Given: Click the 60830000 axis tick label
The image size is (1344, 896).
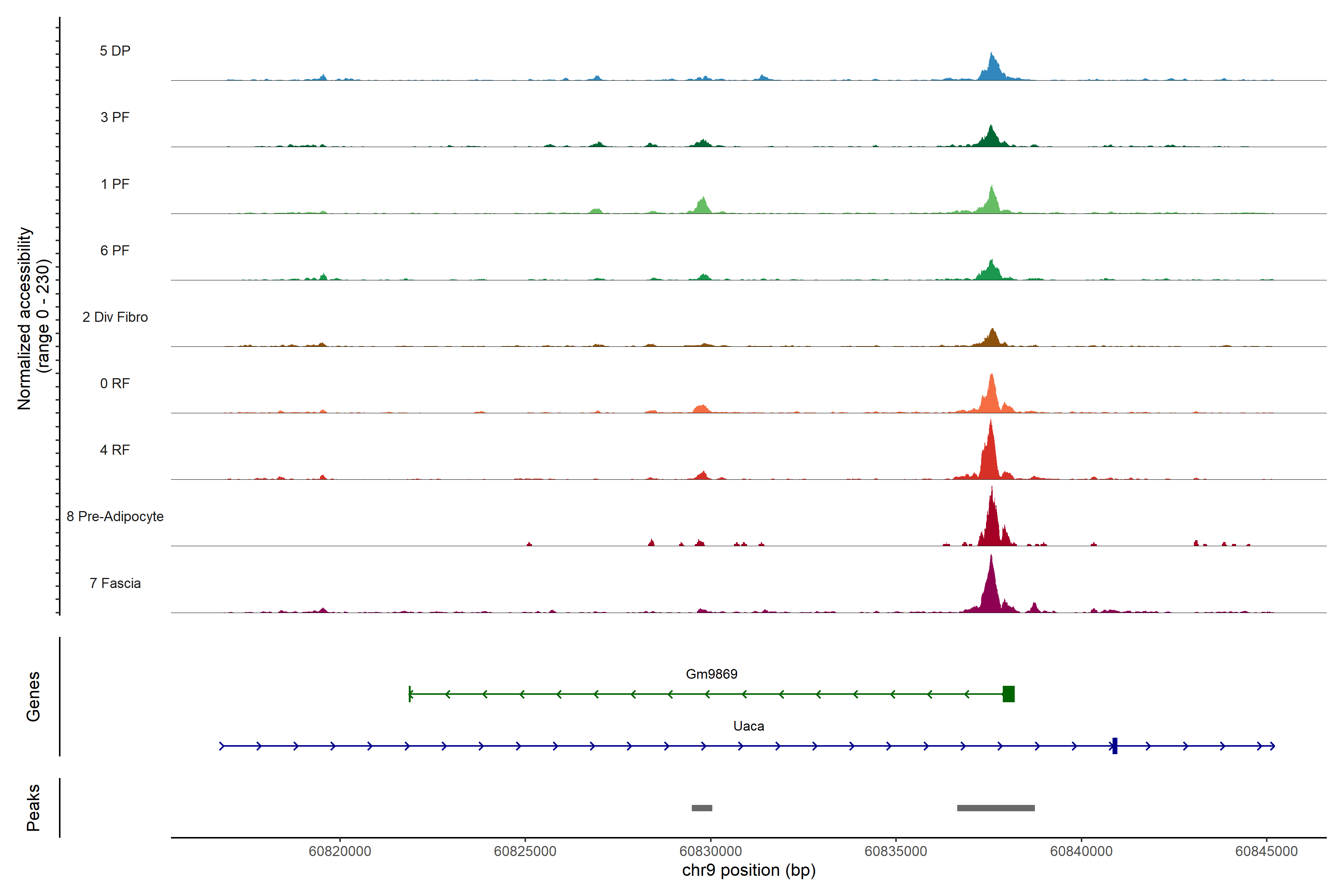Looking at the screenshot, I should click(710, 851).
